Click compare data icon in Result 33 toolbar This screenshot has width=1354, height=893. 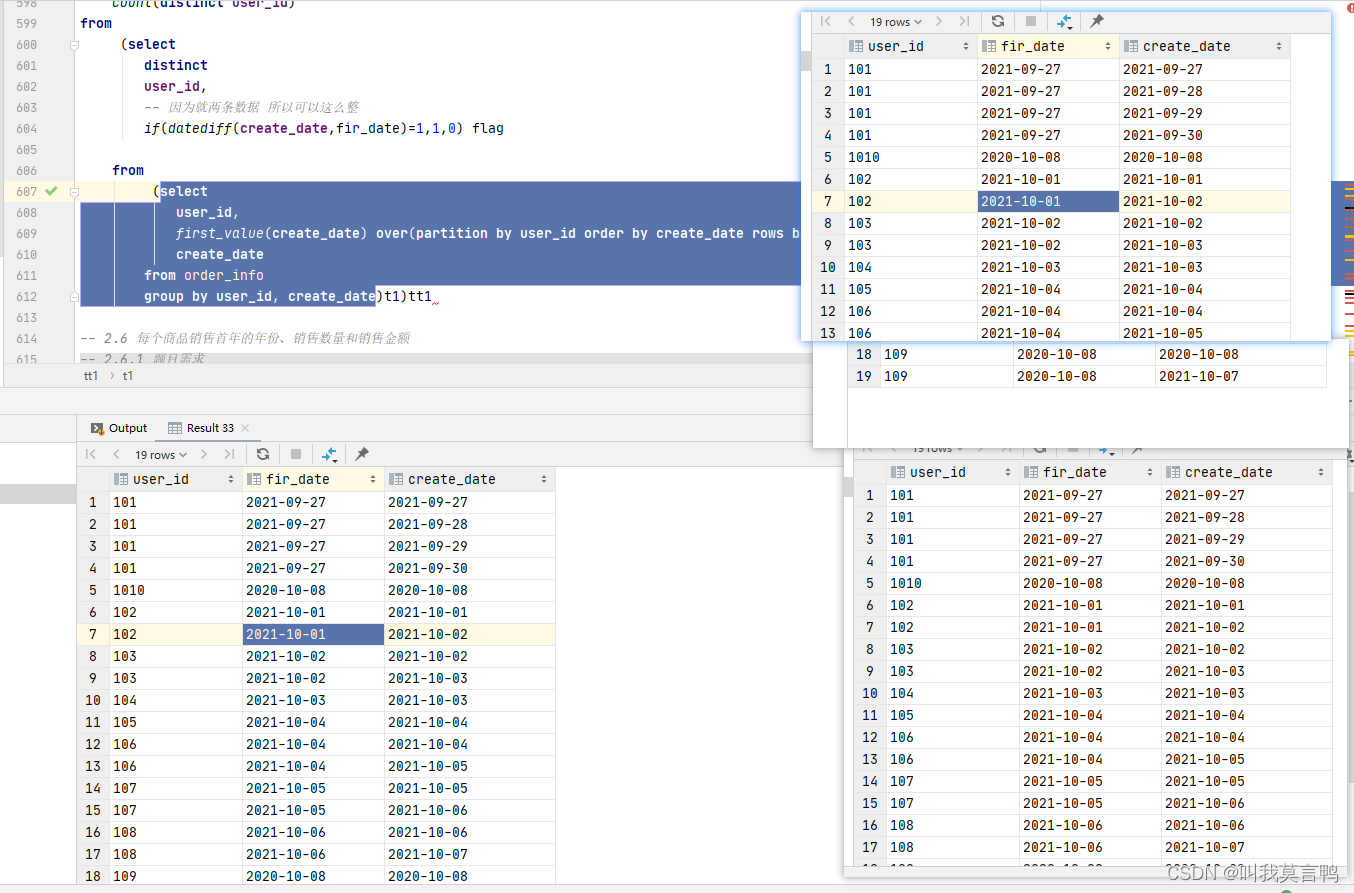point(329,454)
